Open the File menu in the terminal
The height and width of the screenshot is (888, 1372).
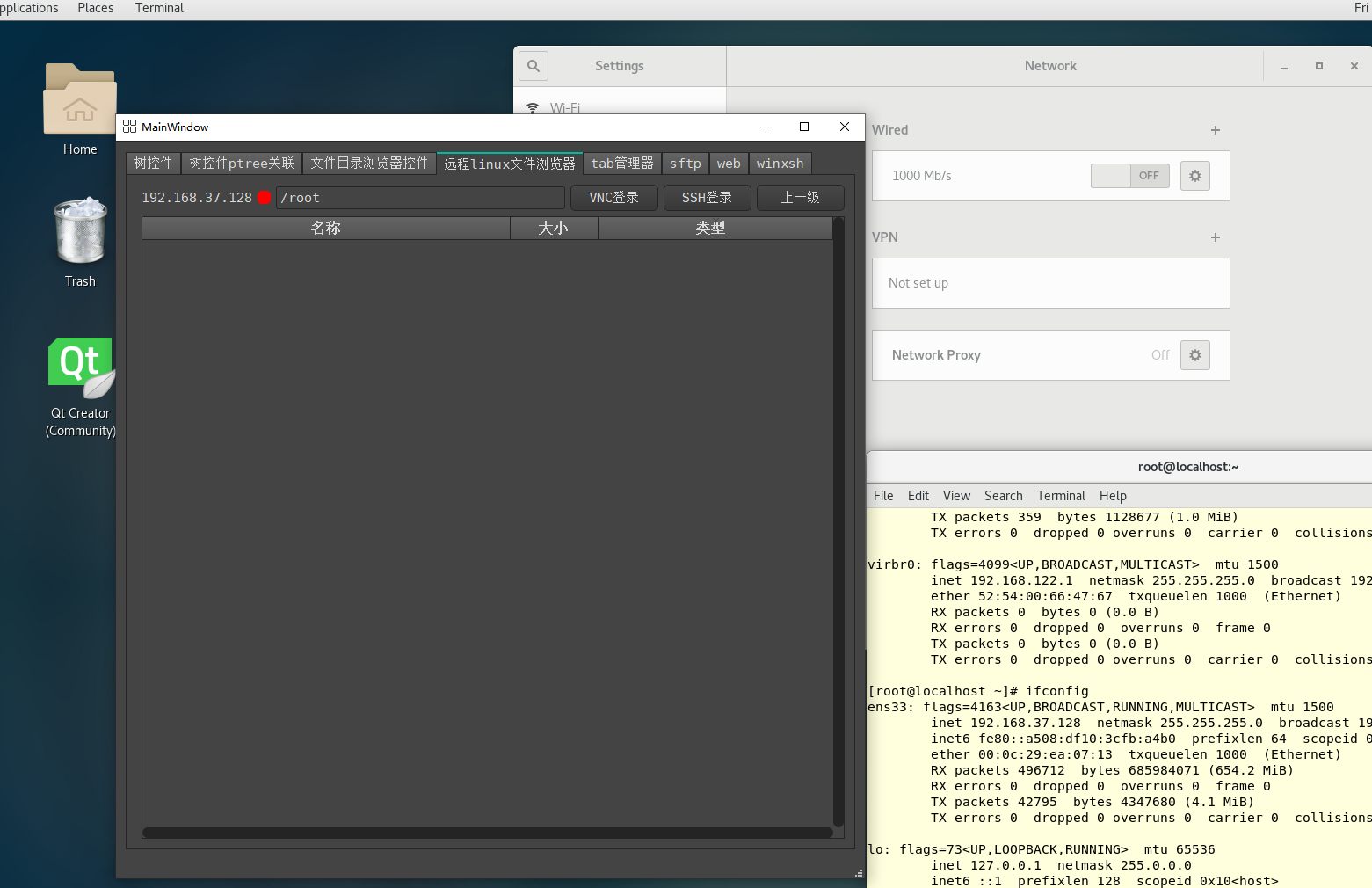click(882, 496)
